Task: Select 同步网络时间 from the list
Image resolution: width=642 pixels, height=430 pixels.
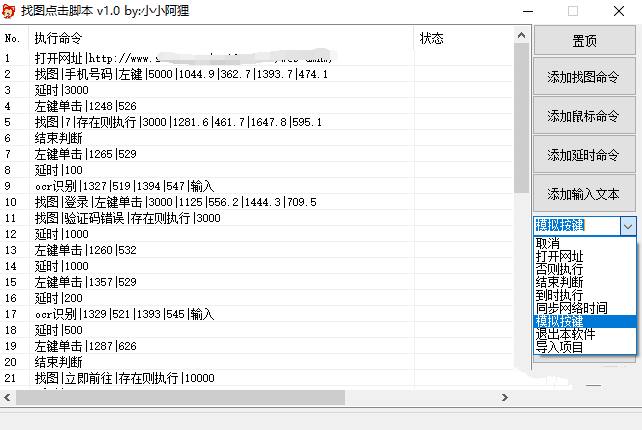Action: [x=570, y=309]
